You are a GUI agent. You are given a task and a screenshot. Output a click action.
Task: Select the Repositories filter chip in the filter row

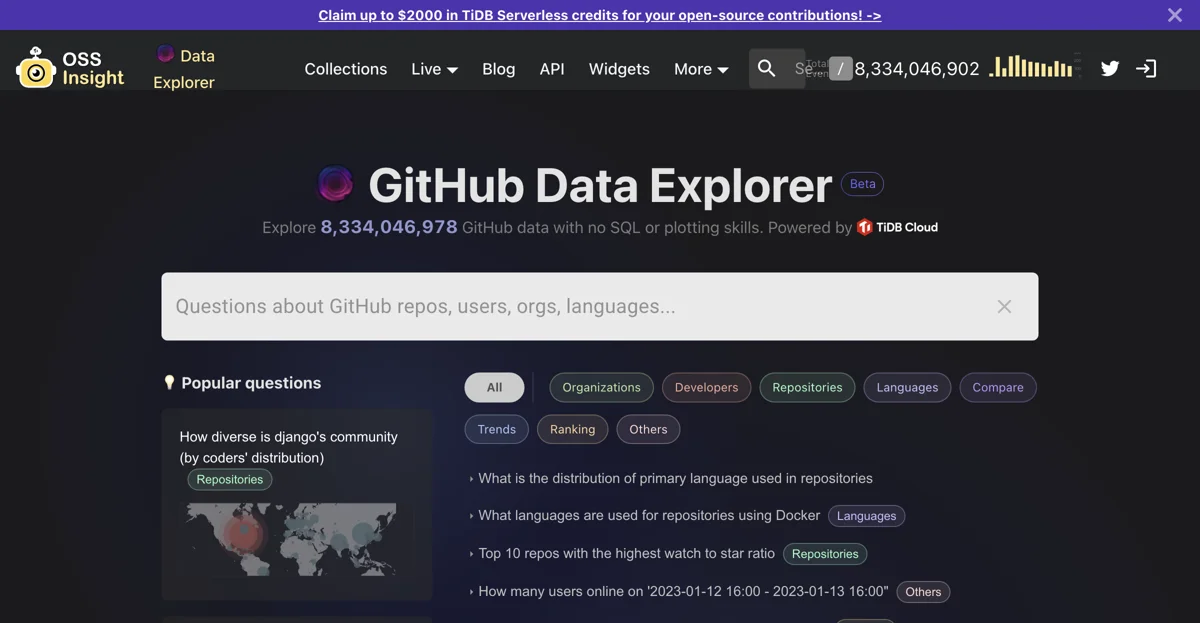807,387
